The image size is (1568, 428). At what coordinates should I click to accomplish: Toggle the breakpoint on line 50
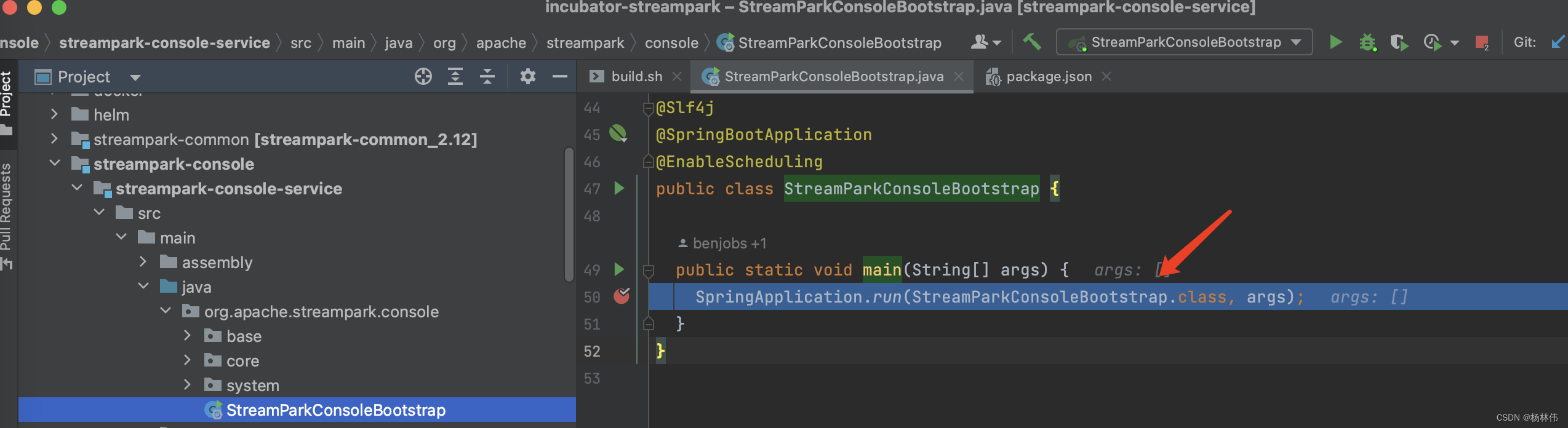click(622, 296)
